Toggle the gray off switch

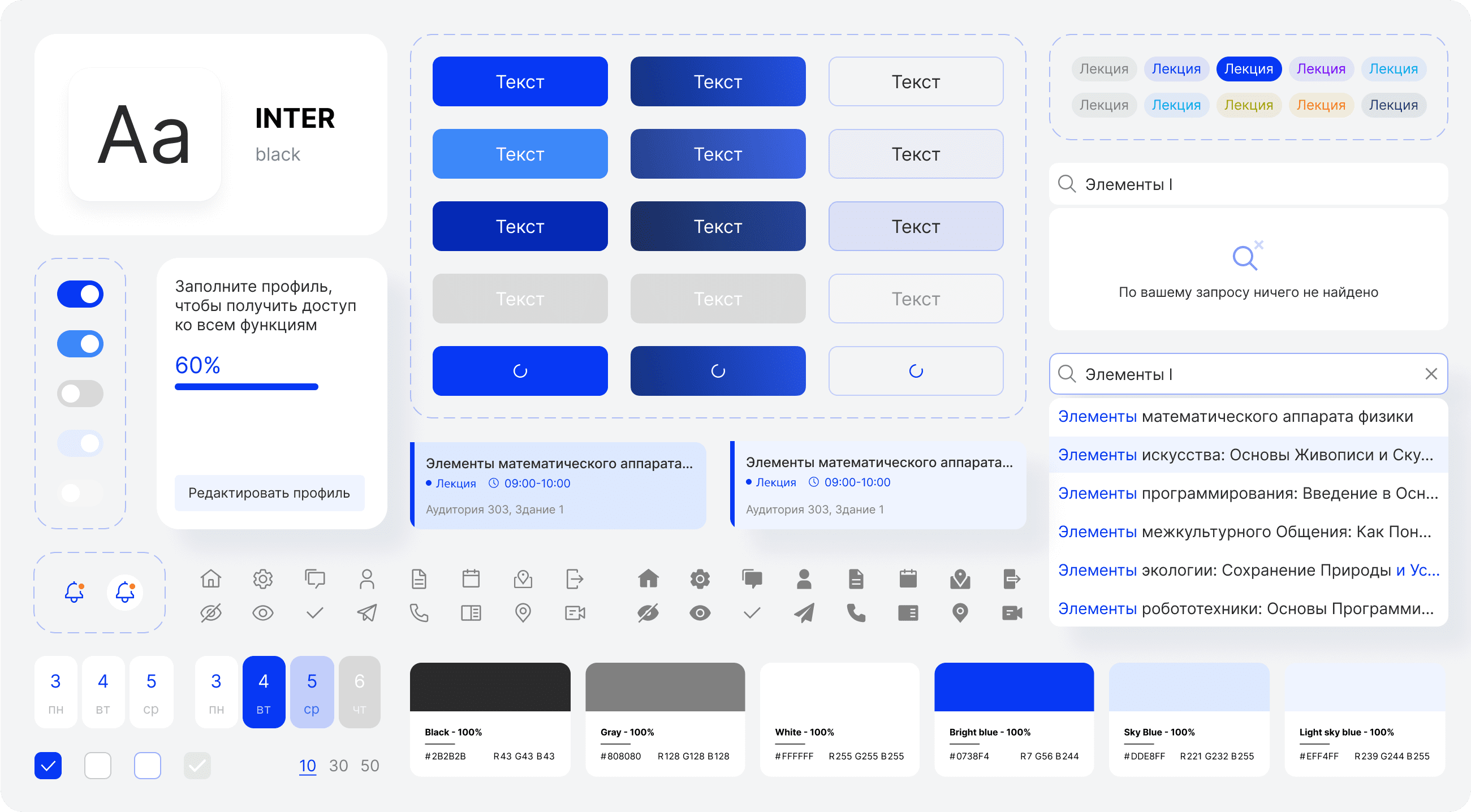coord(80,394)
